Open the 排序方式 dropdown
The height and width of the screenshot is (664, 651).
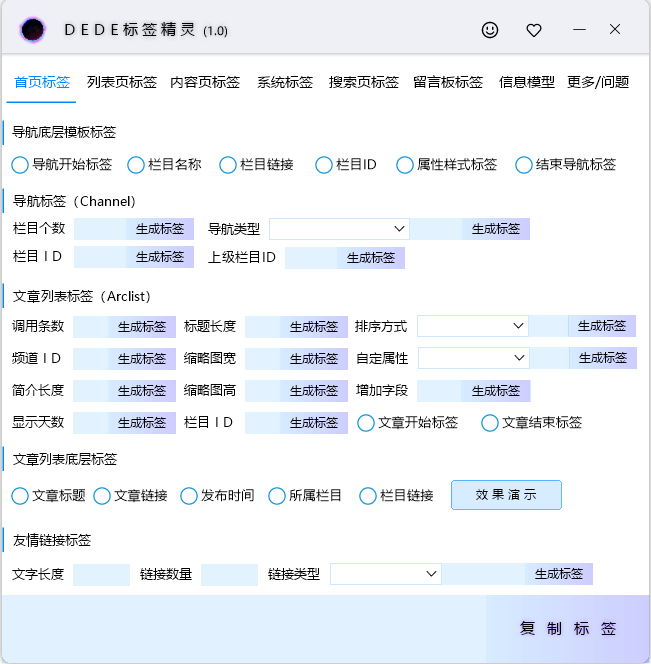click(x=473, y=326)
